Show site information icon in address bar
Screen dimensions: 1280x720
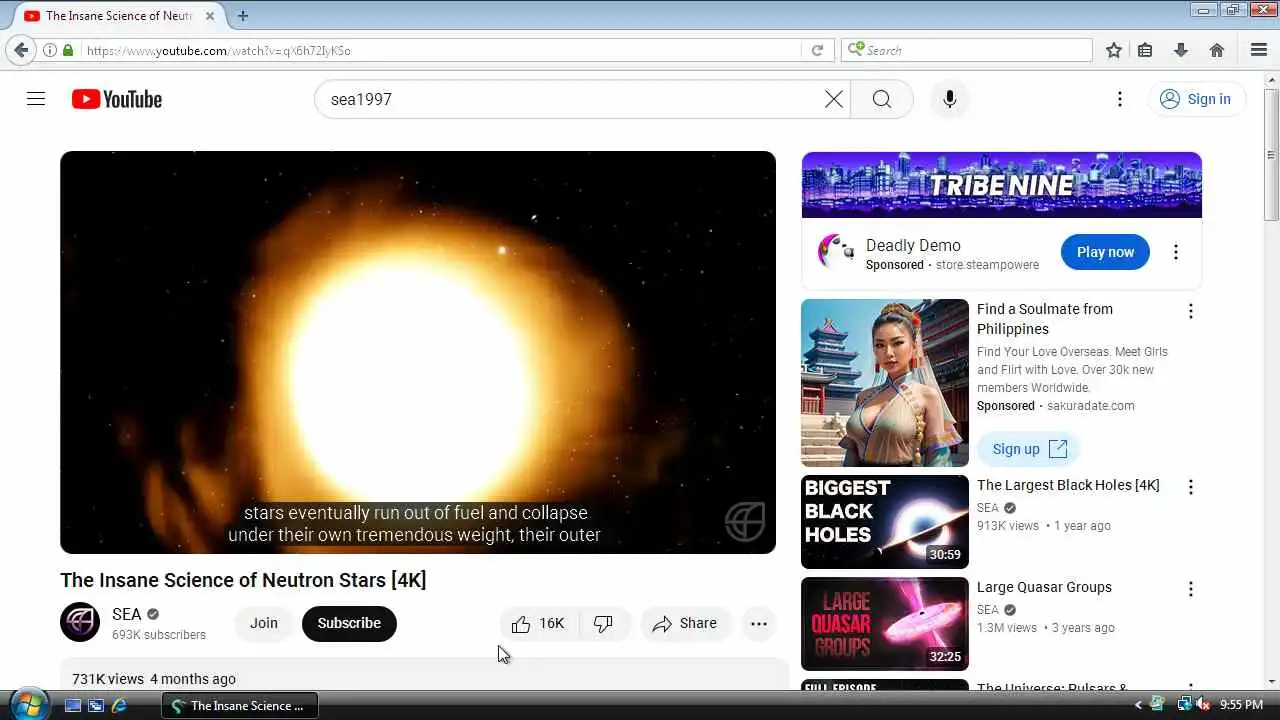pos(49,50)
